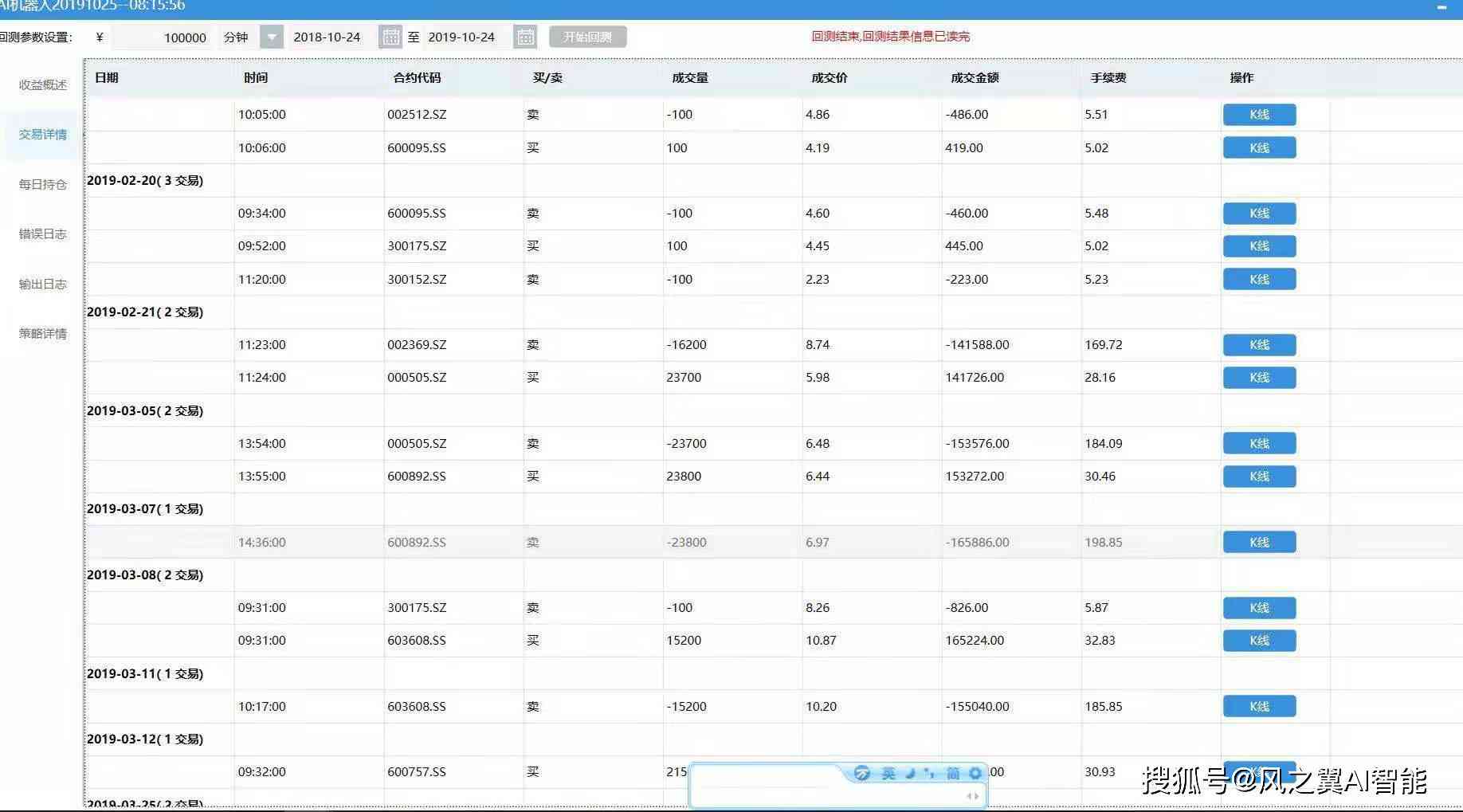Expand the 分钟 frequency dropdown arrow
The width and height of the screenshot is (1463, 812).
[272, 37]
